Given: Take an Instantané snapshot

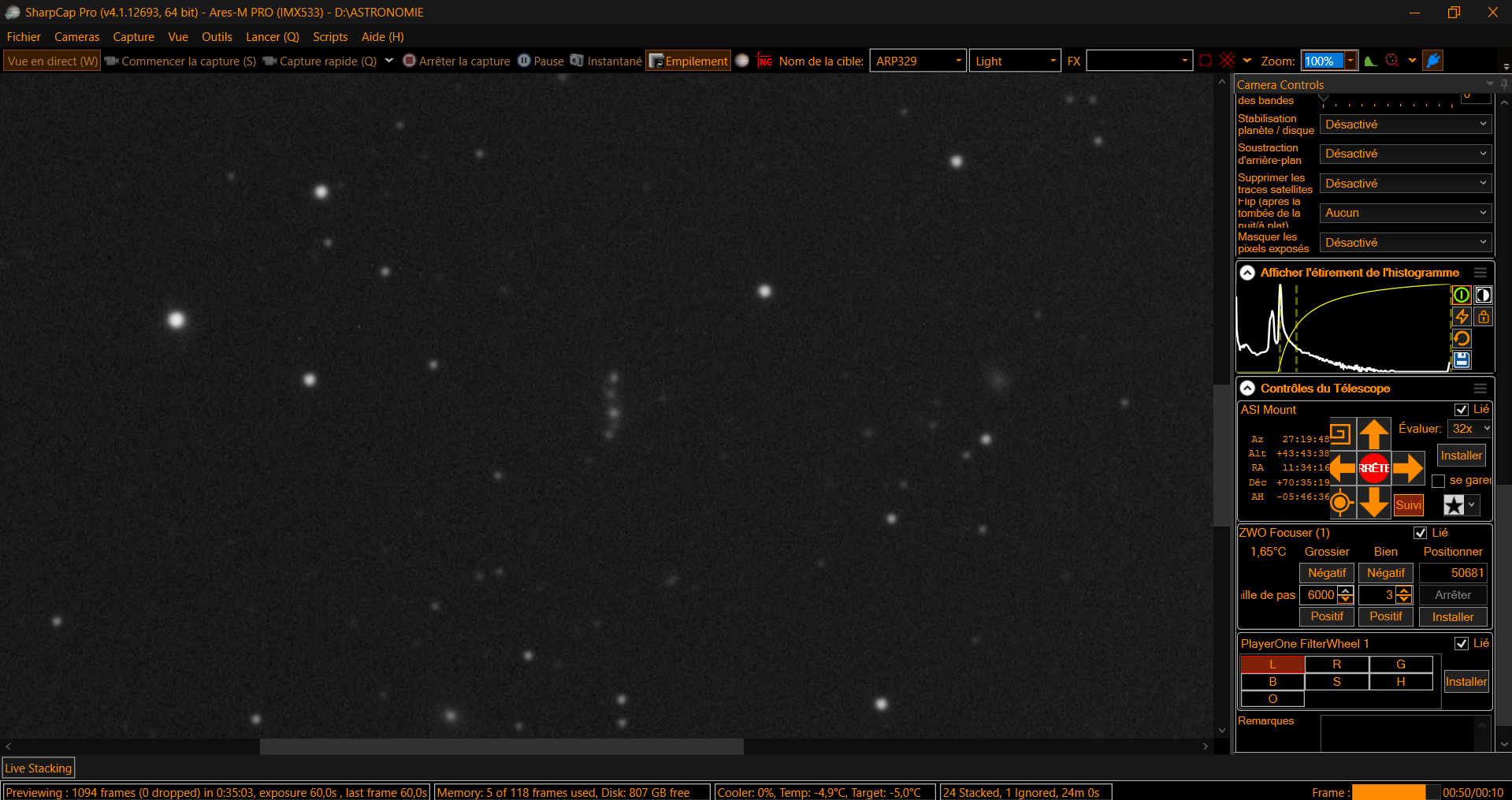Looking at the screenshot, I should click(x=606, y=61).
